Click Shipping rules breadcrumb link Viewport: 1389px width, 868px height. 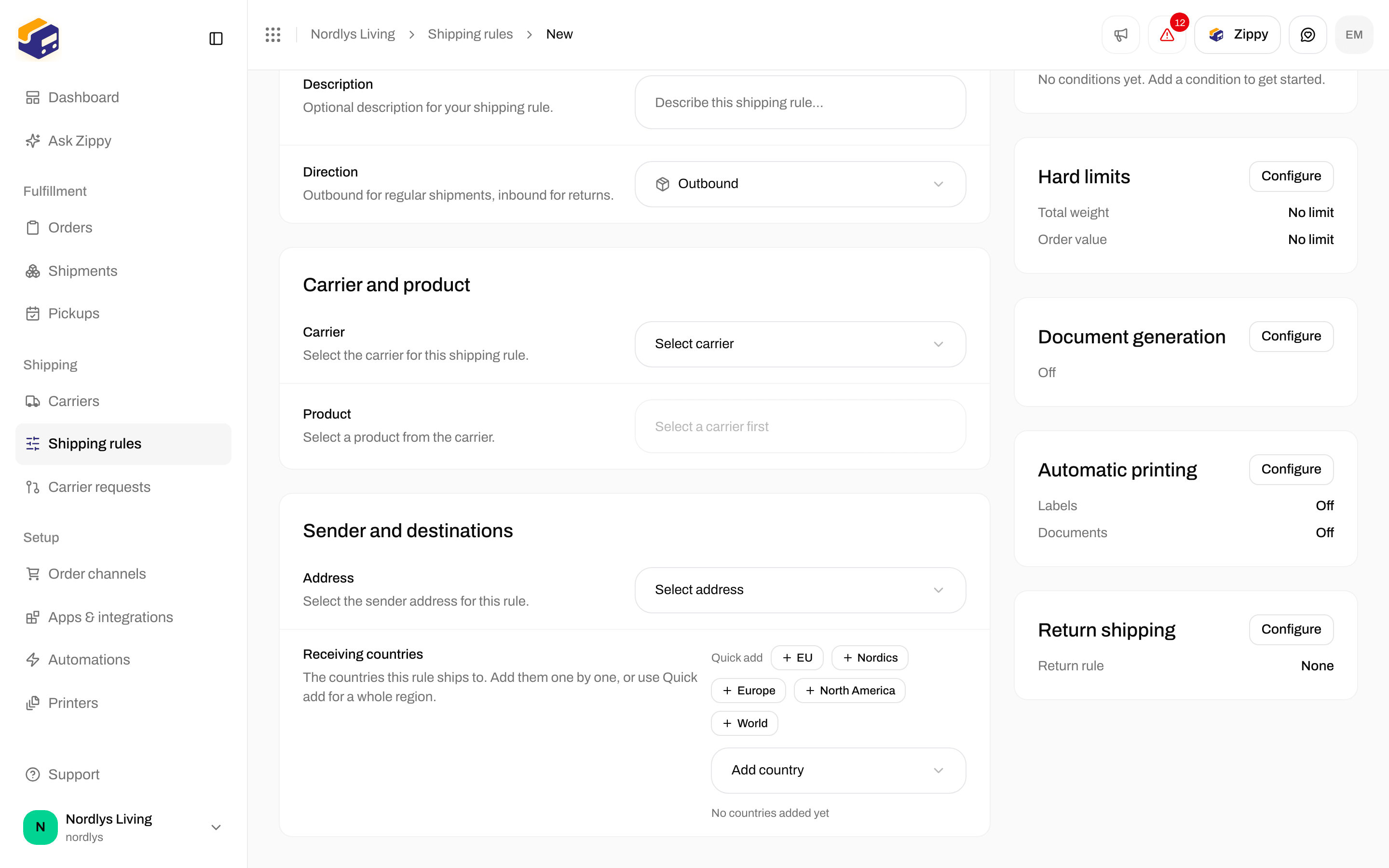coord(470,34)
